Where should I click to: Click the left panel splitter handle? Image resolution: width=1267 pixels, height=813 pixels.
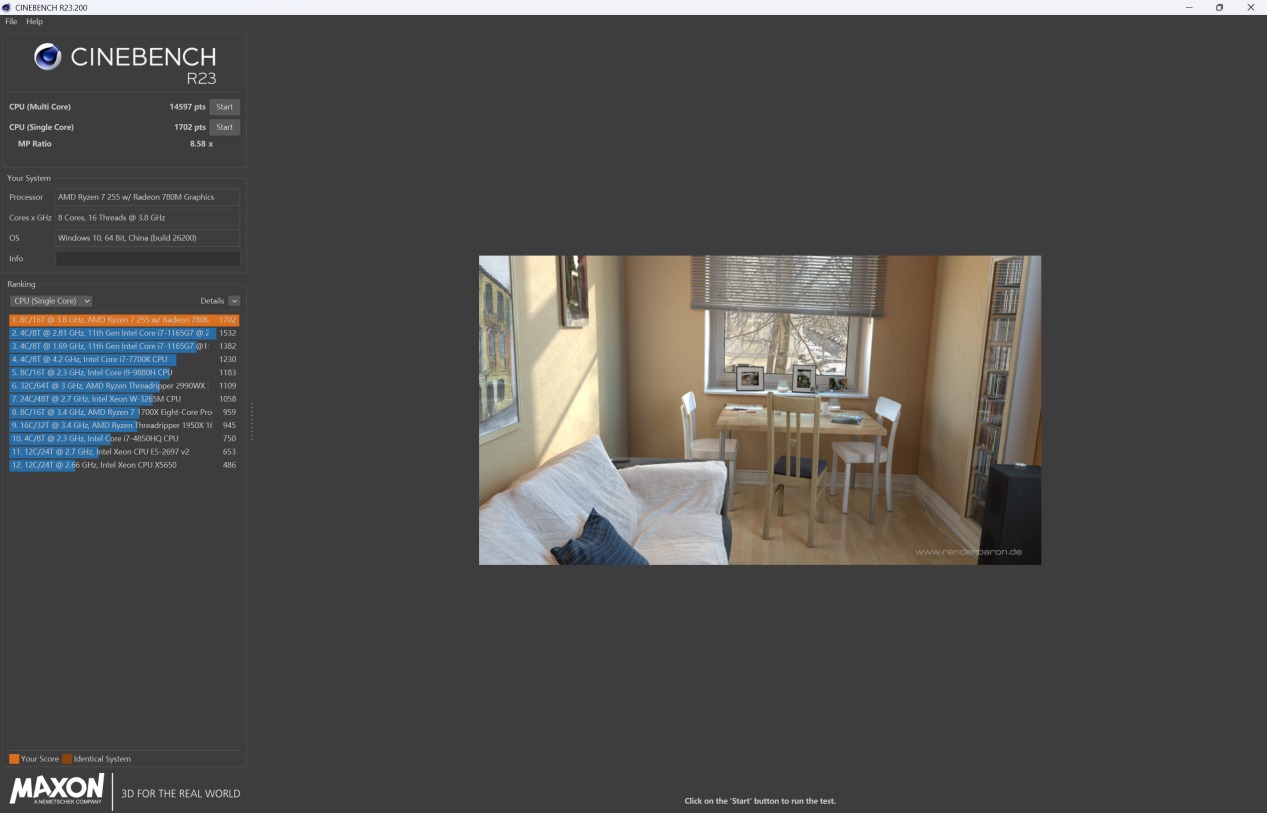(251, 421)
